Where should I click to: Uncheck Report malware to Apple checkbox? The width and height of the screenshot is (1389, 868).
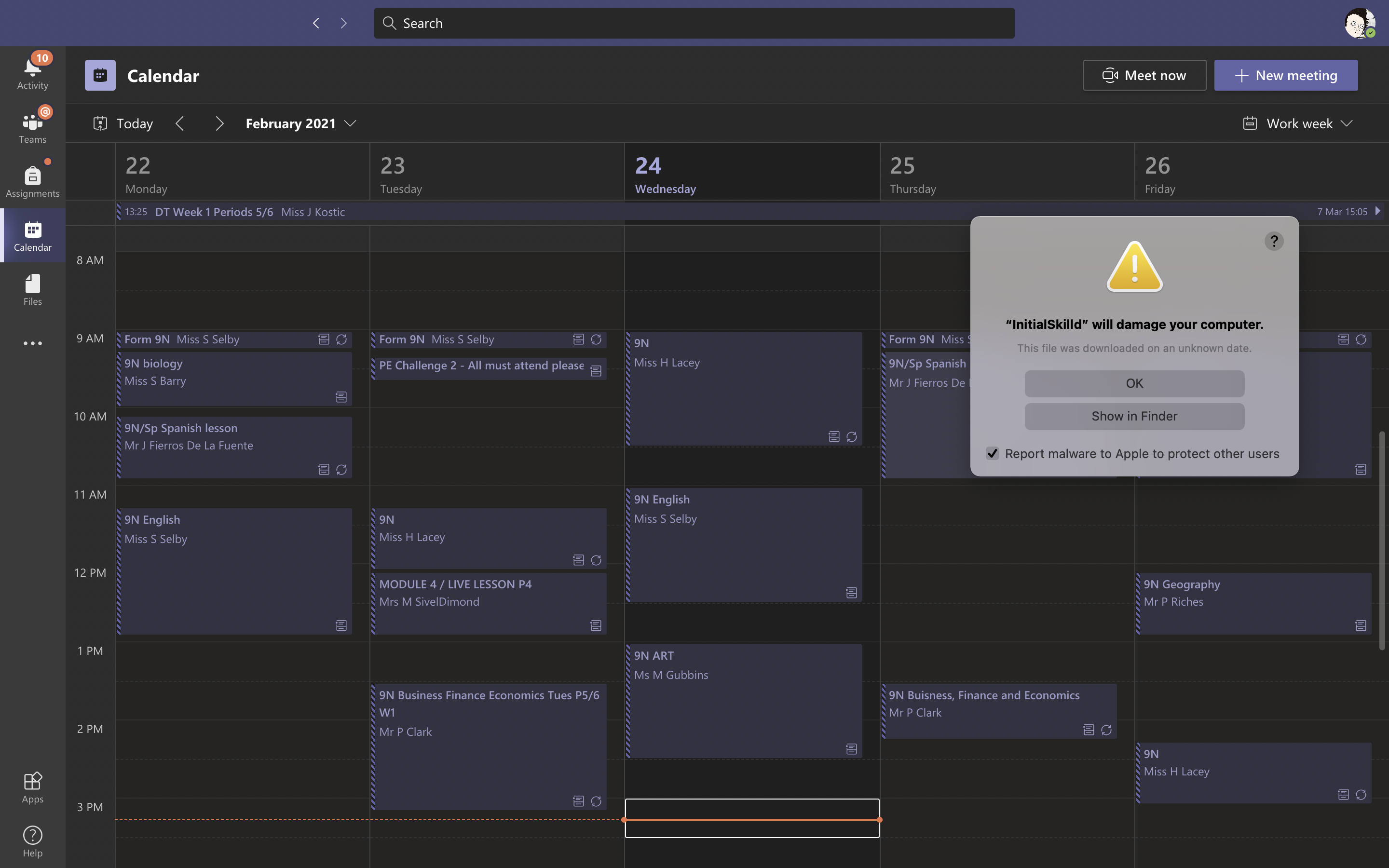click(x=993, y=453)
